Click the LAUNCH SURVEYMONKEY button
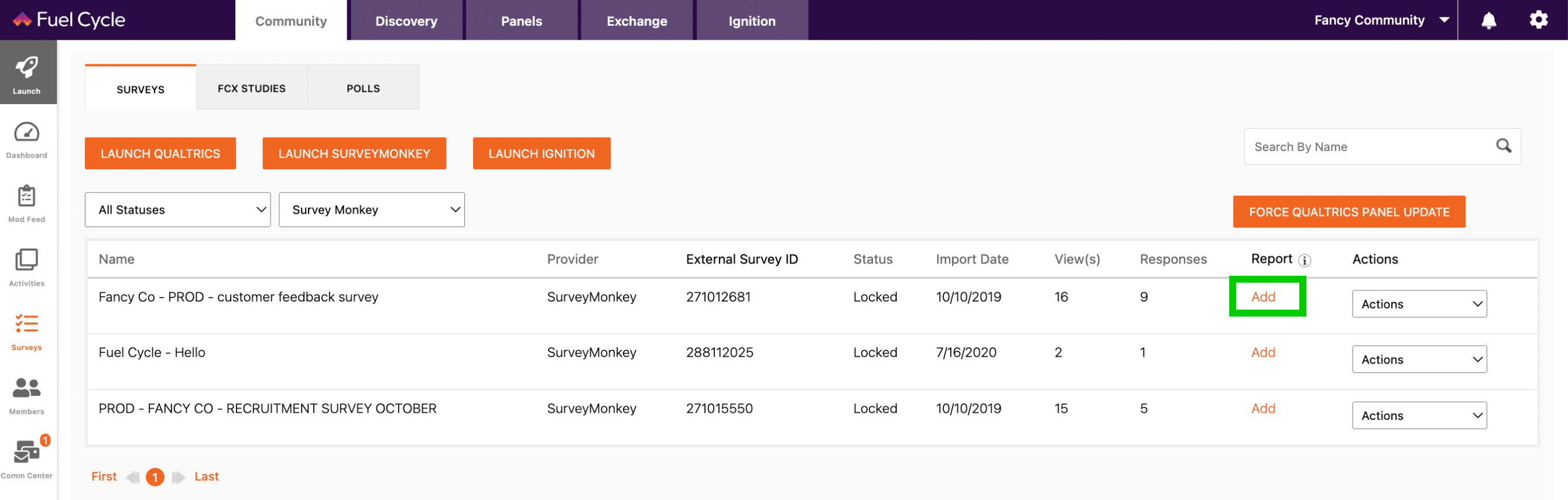Viewport: 1568px width, 500px height. click(x=354, y=153)
